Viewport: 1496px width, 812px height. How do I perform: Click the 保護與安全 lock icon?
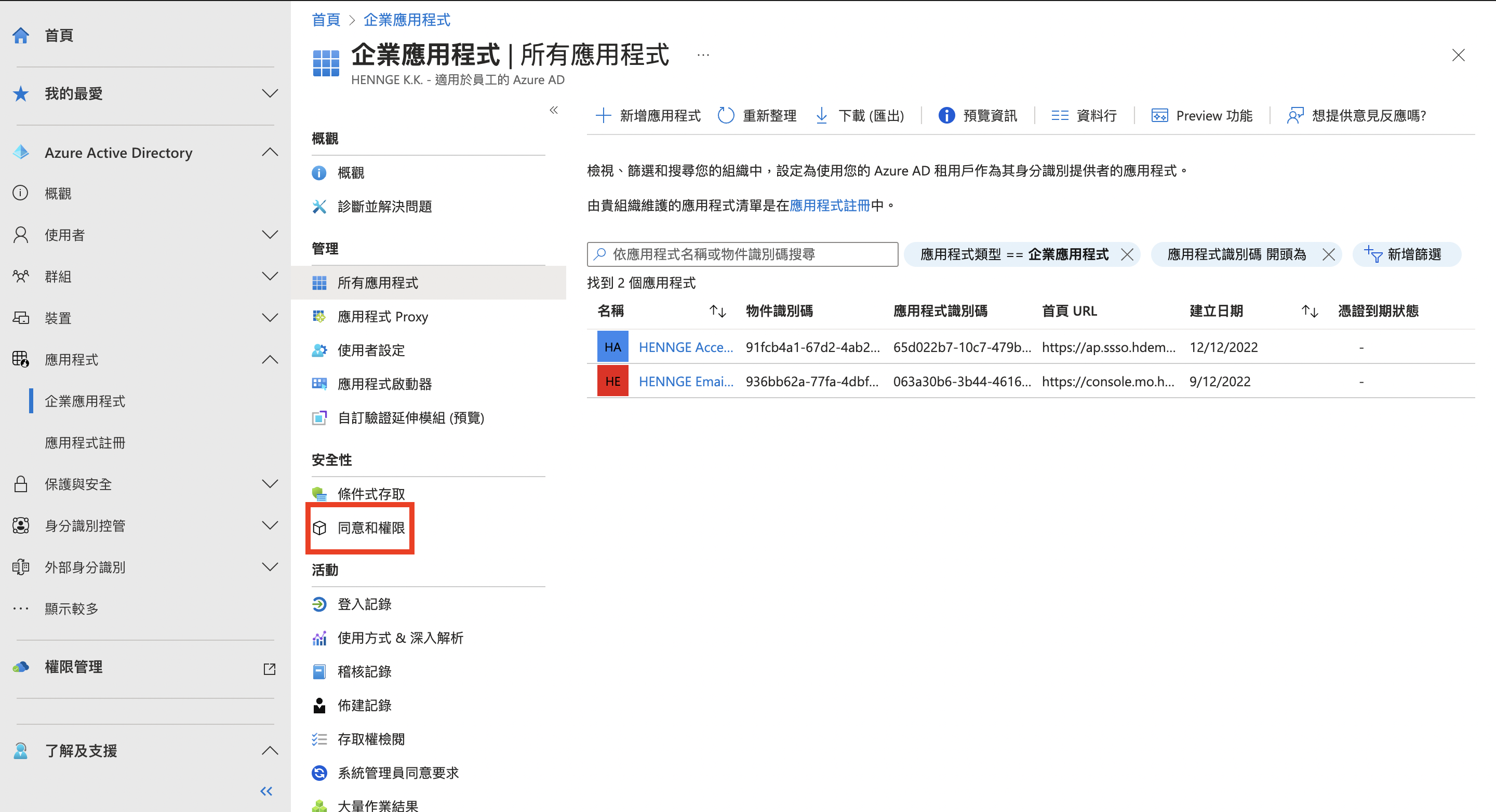pos(21,484)
